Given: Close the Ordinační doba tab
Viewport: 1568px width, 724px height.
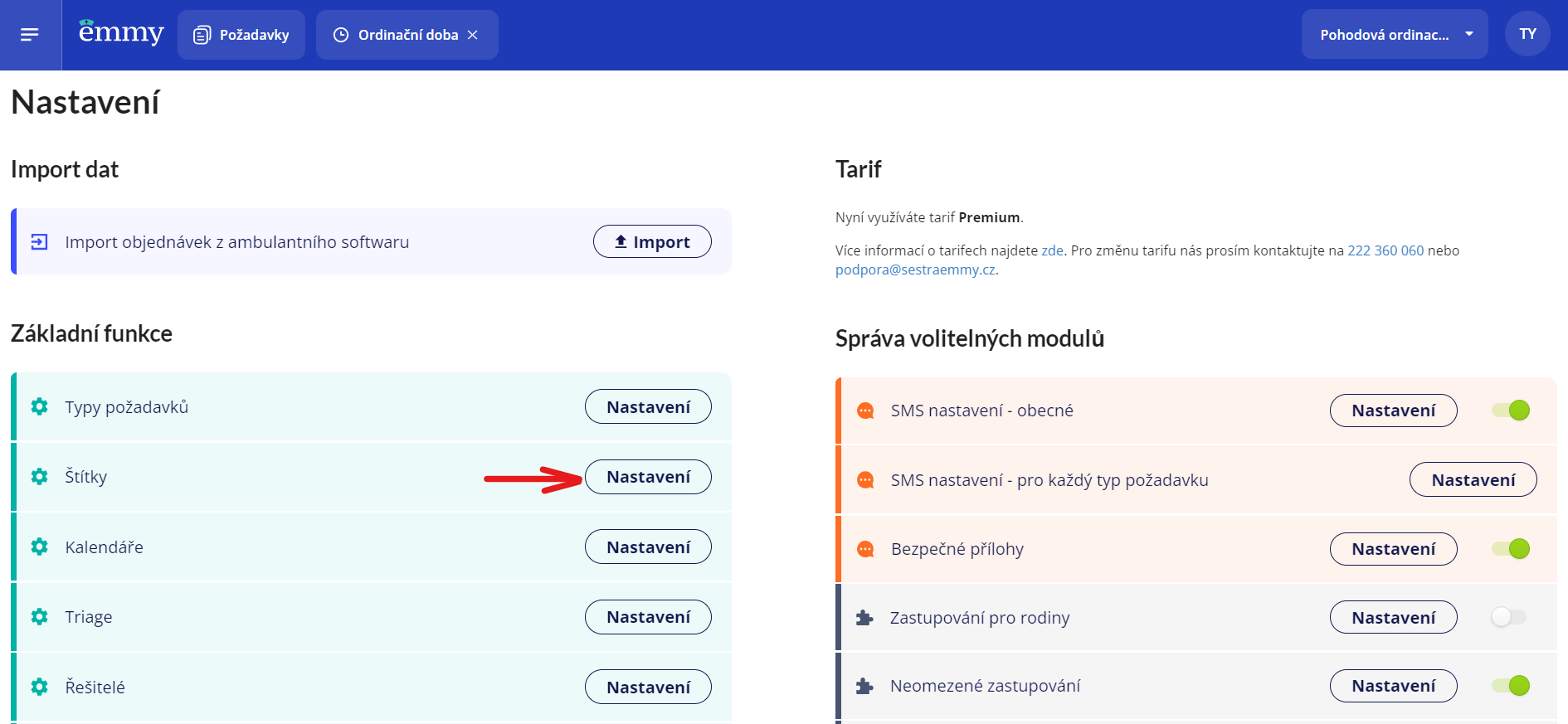Looking at the screenshot, I should [x=473, y=35].
